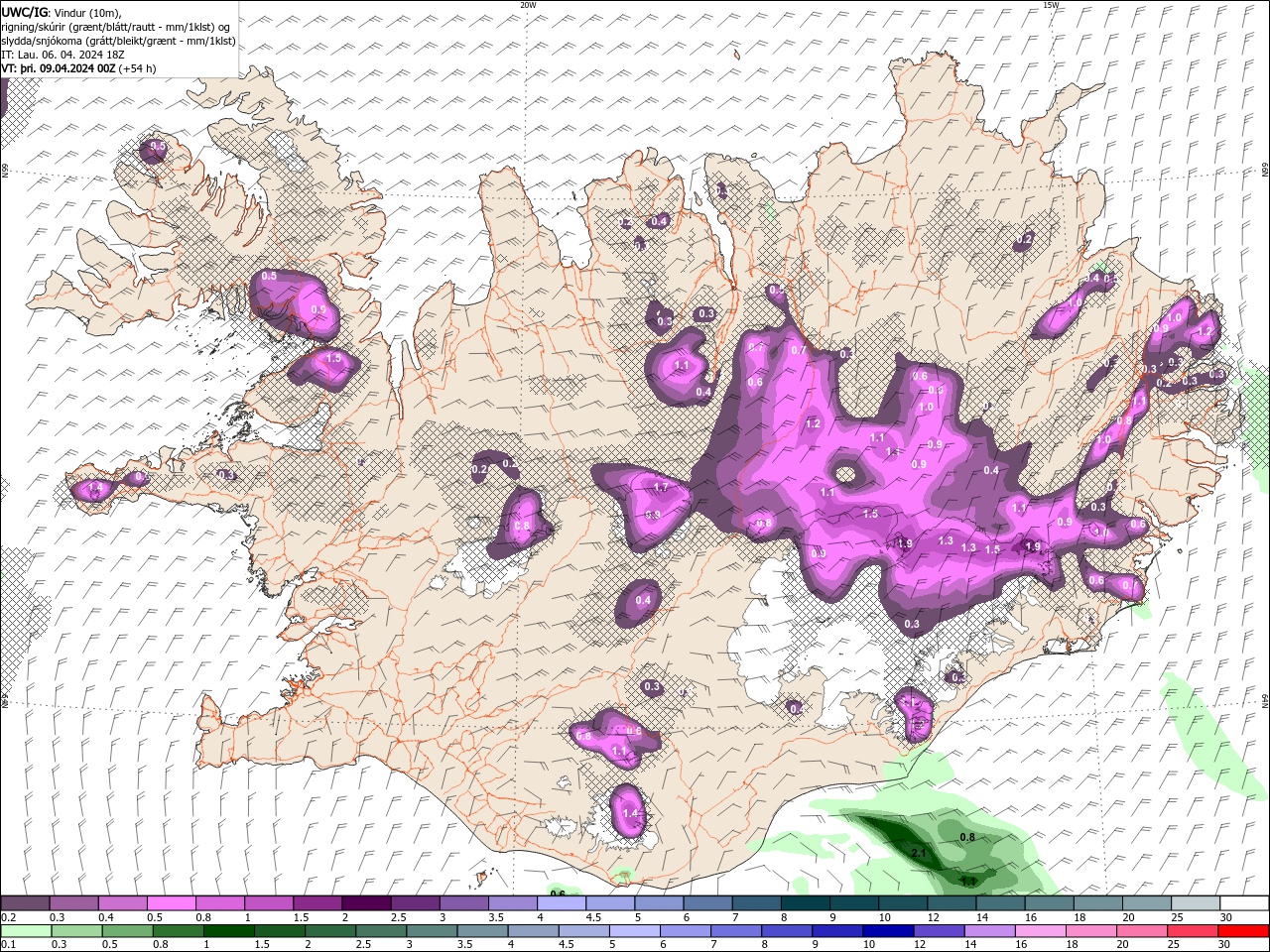Select darkest purple swatch between 2 and 2.5
Screen dimensions: 1270x952
coord(367,903)
